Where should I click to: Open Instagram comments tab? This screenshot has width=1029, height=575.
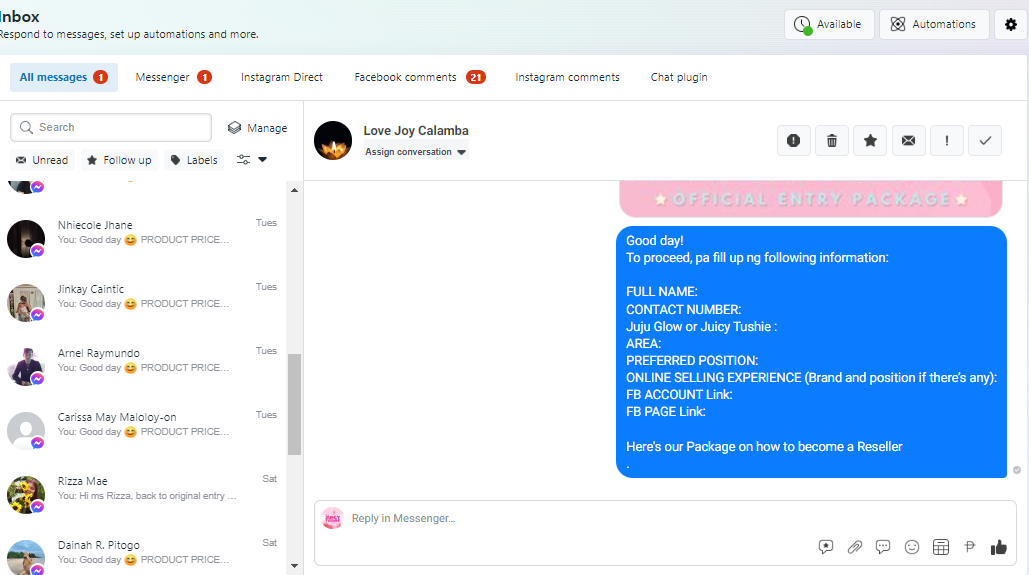point(567,77)
